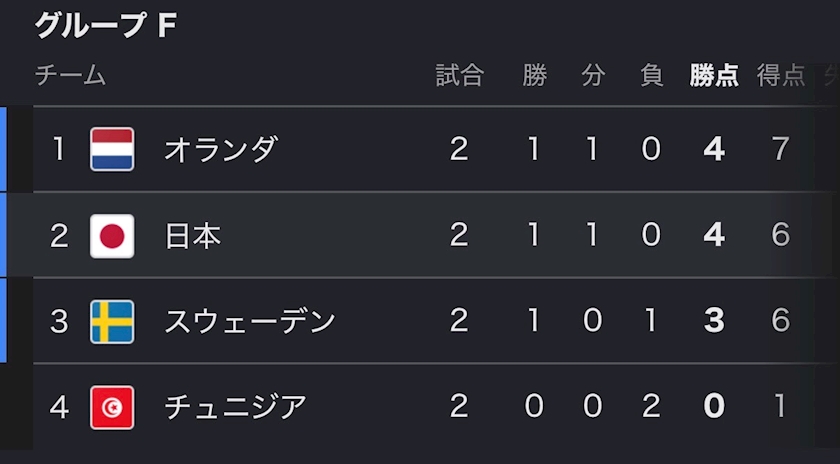Screen dimensions: 840x464
Task: Click the 負 column header
Action: click(x=651, y=76)
